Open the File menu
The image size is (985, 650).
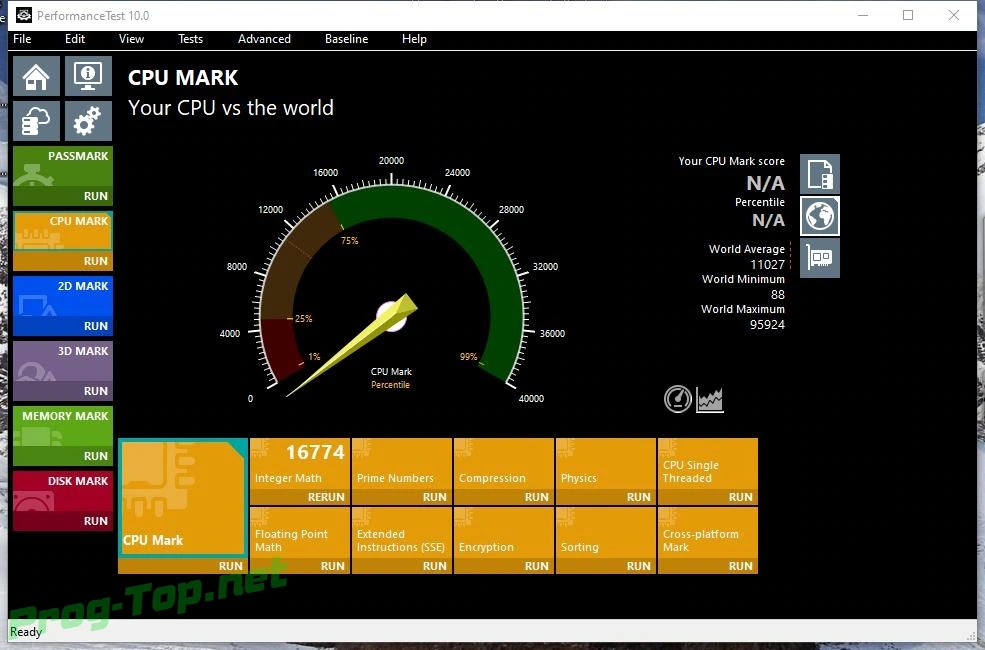tap(22, 39)
